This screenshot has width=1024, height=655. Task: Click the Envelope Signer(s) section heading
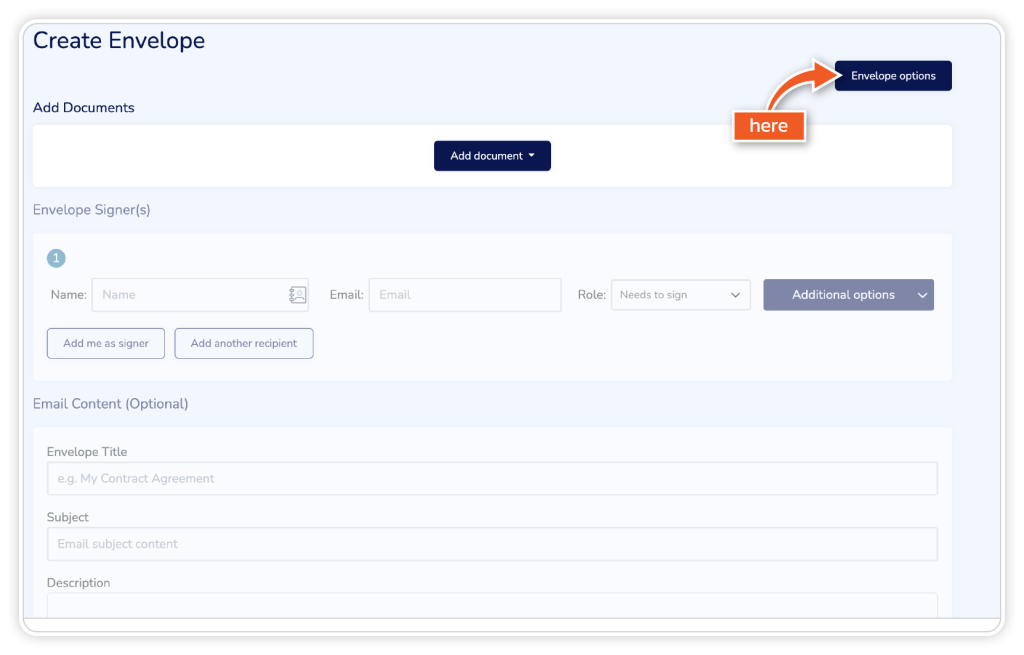click(92, 210)
